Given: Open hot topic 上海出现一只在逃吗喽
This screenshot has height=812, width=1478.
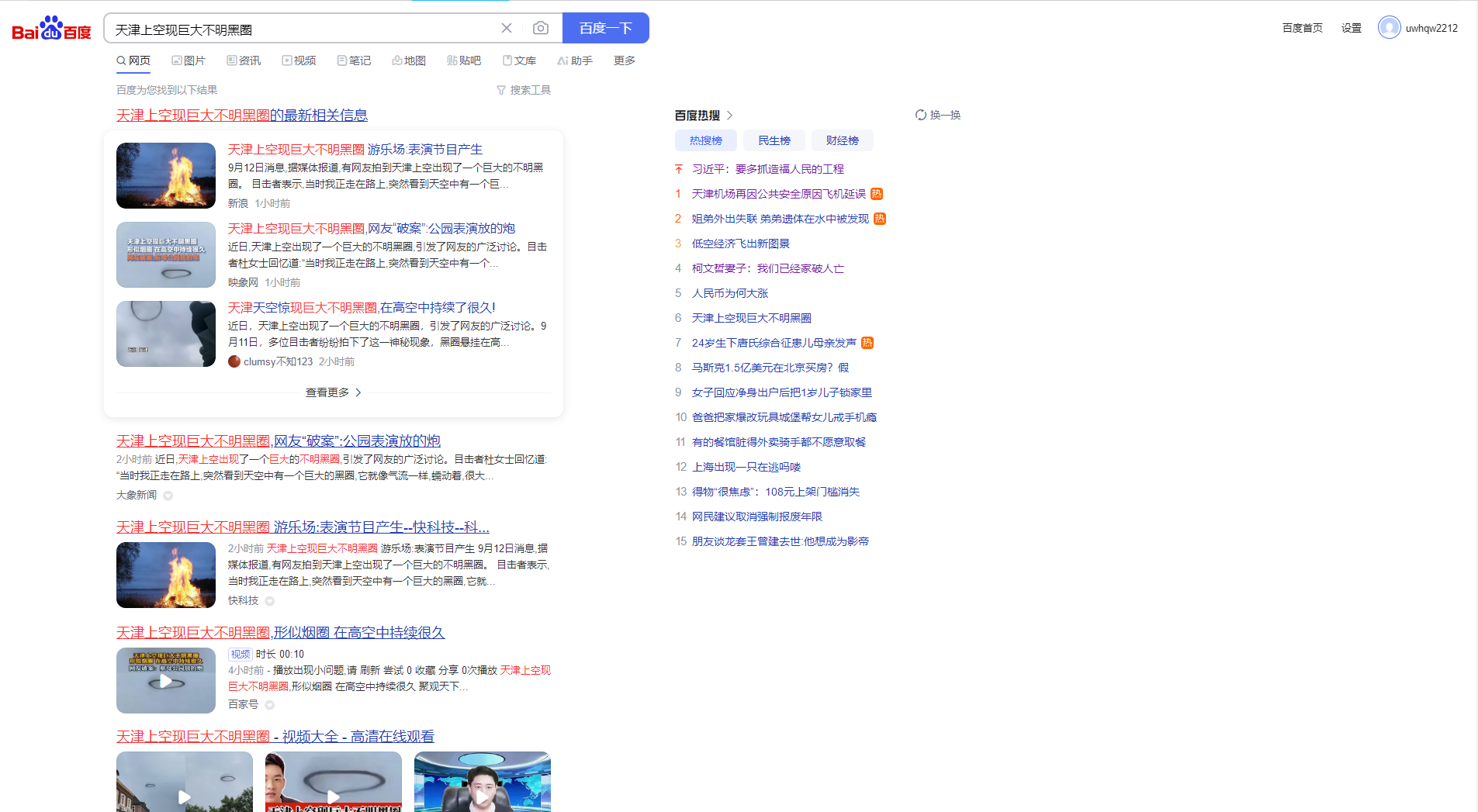Looking at the screenshot, I should [x=746, y=467].
